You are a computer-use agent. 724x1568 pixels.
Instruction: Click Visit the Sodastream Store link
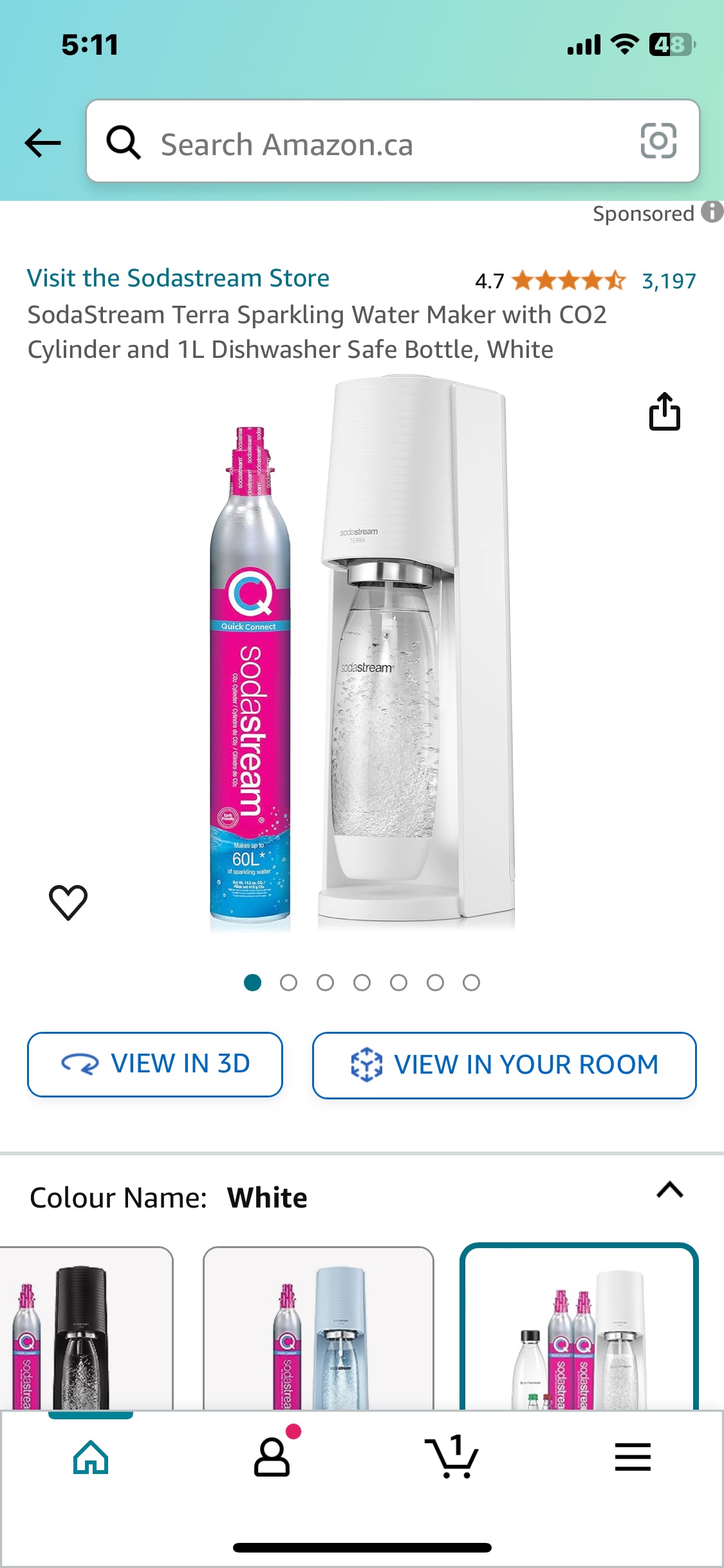[178, 278]
